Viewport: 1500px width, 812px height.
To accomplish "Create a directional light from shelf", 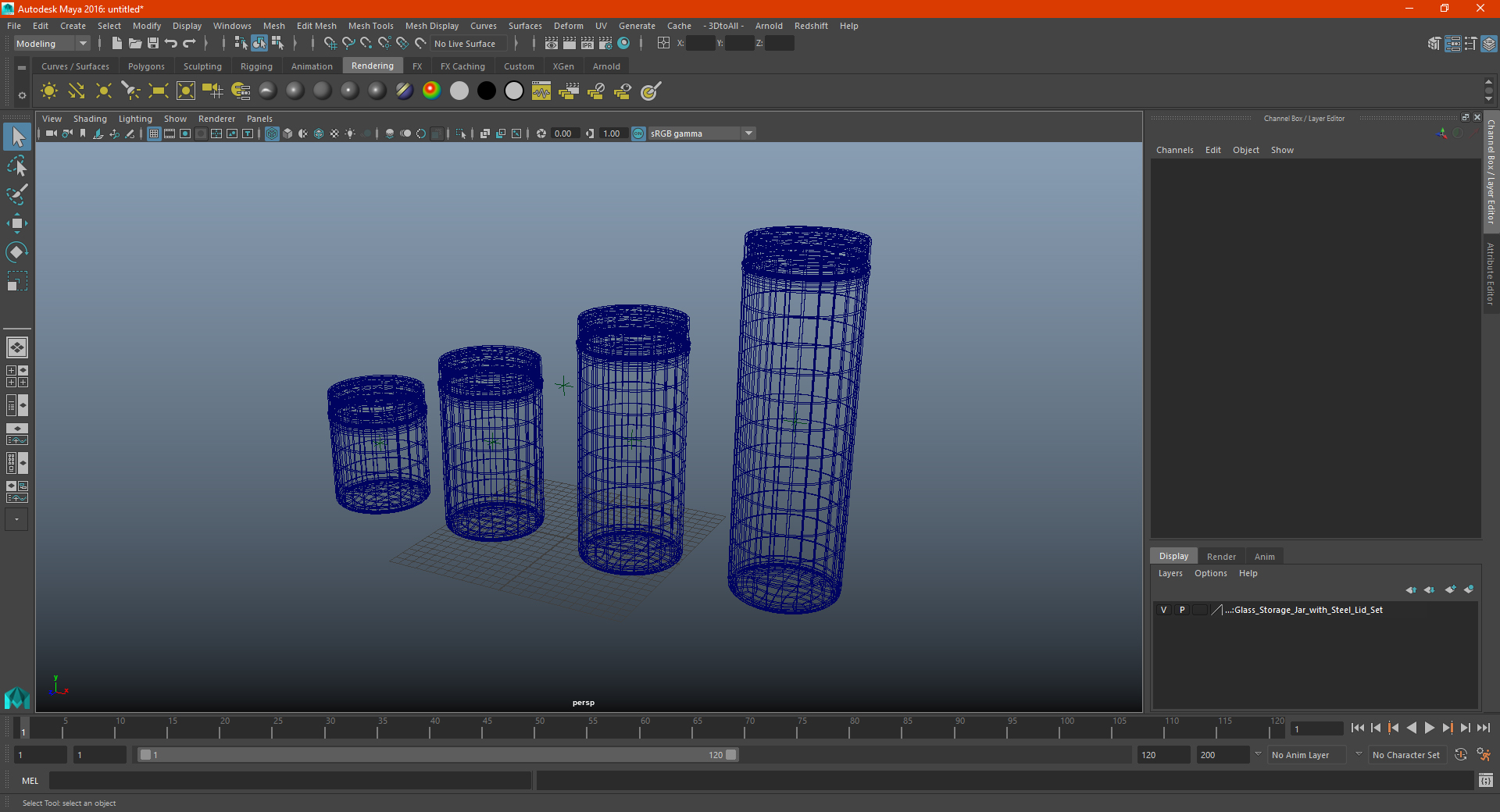I will (x=77, y=91).
